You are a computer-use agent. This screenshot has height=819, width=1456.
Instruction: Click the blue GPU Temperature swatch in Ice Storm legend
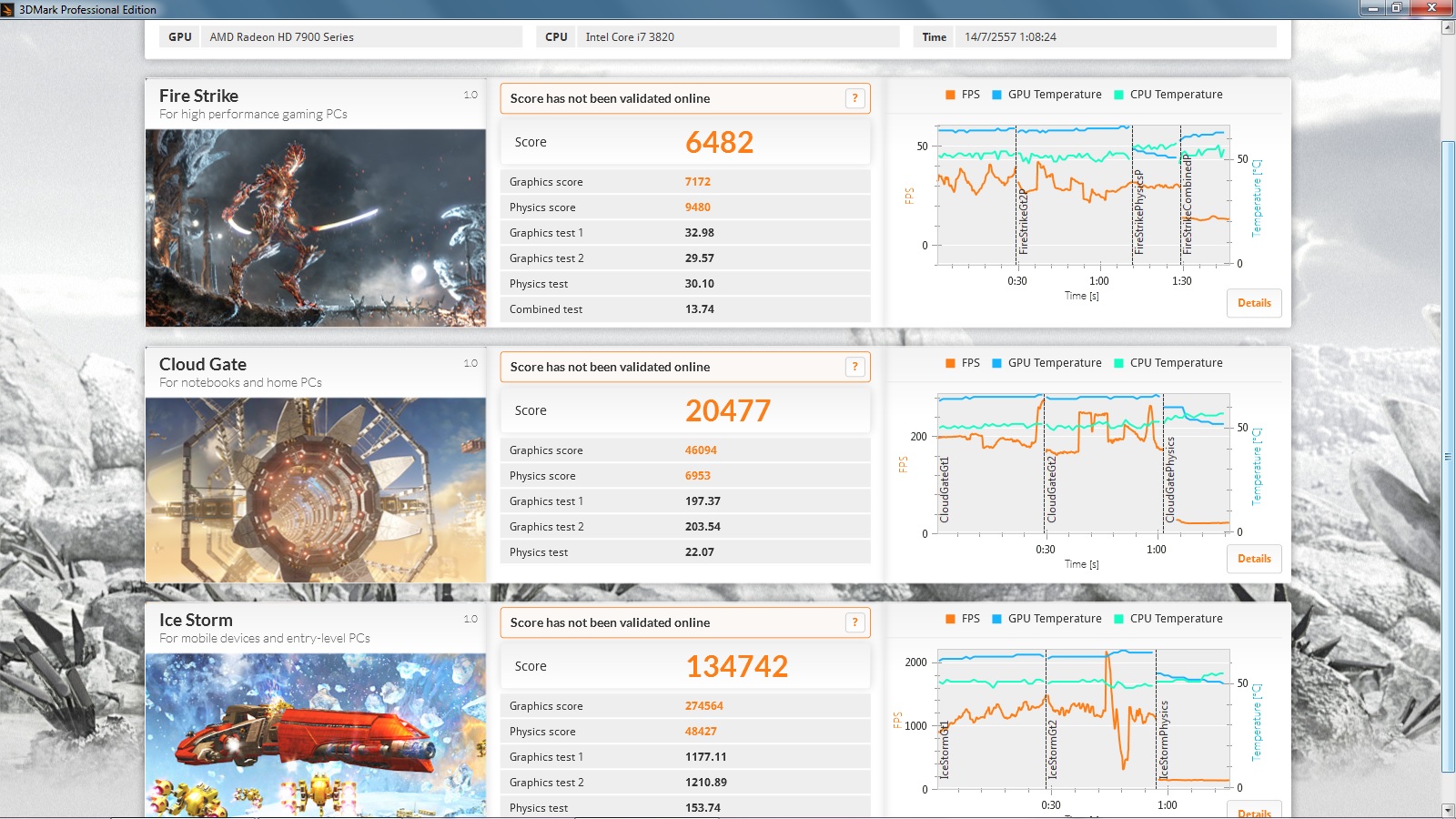click(x=996, y=619)
